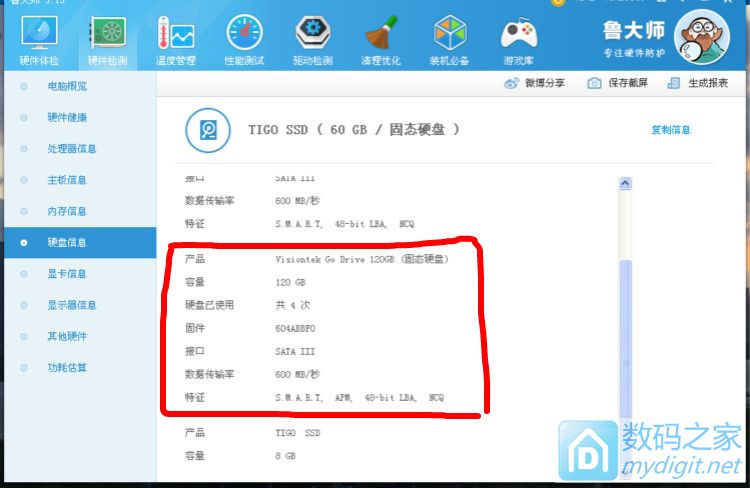Click 专注硬件防护 slogan text
The width and height of the screenshot is (750, 488).
click(x=634, y=53)
